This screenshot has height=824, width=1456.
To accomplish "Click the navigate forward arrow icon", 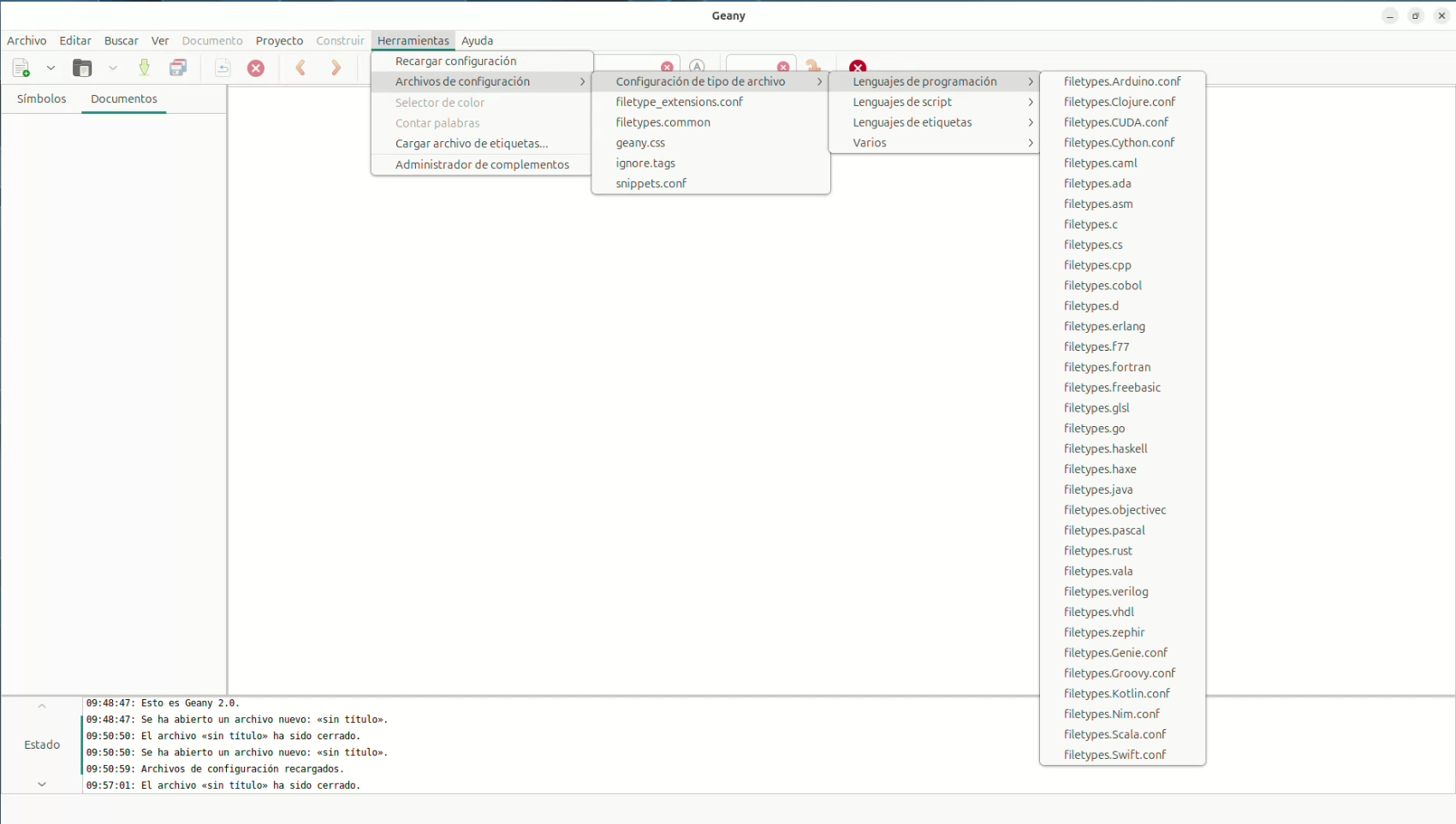I will (x=336, y=68).
